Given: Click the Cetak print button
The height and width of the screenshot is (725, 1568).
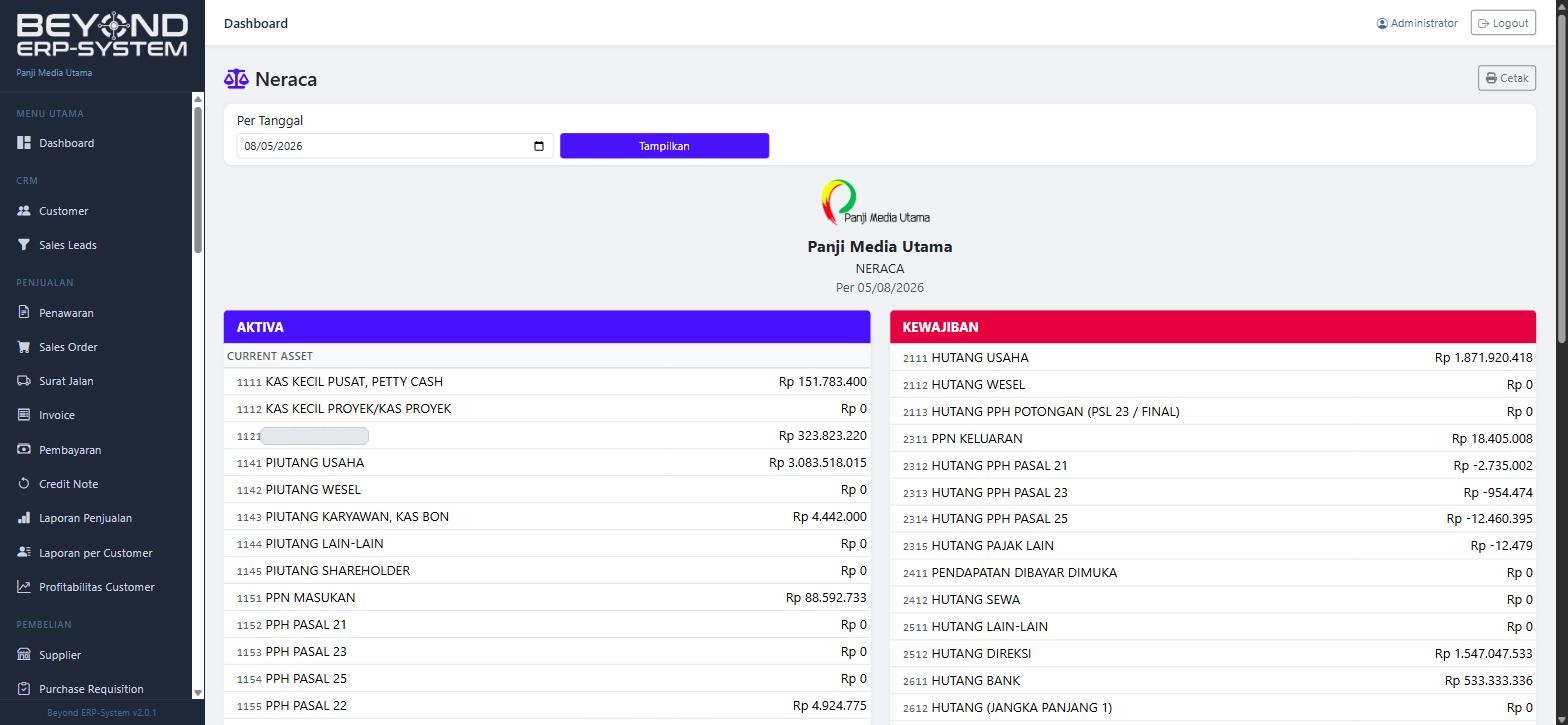Looking at the screenshot, I should pyautogui.click(x=1506, y=78).
